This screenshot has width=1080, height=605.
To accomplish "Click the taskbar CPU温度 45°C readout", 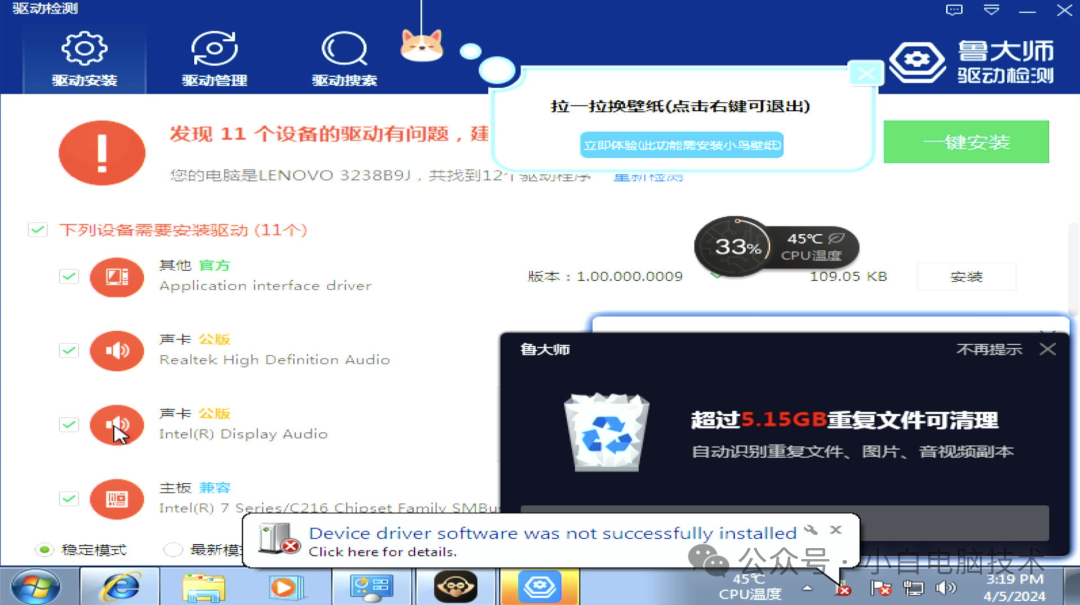I will [x=750, y=587].
